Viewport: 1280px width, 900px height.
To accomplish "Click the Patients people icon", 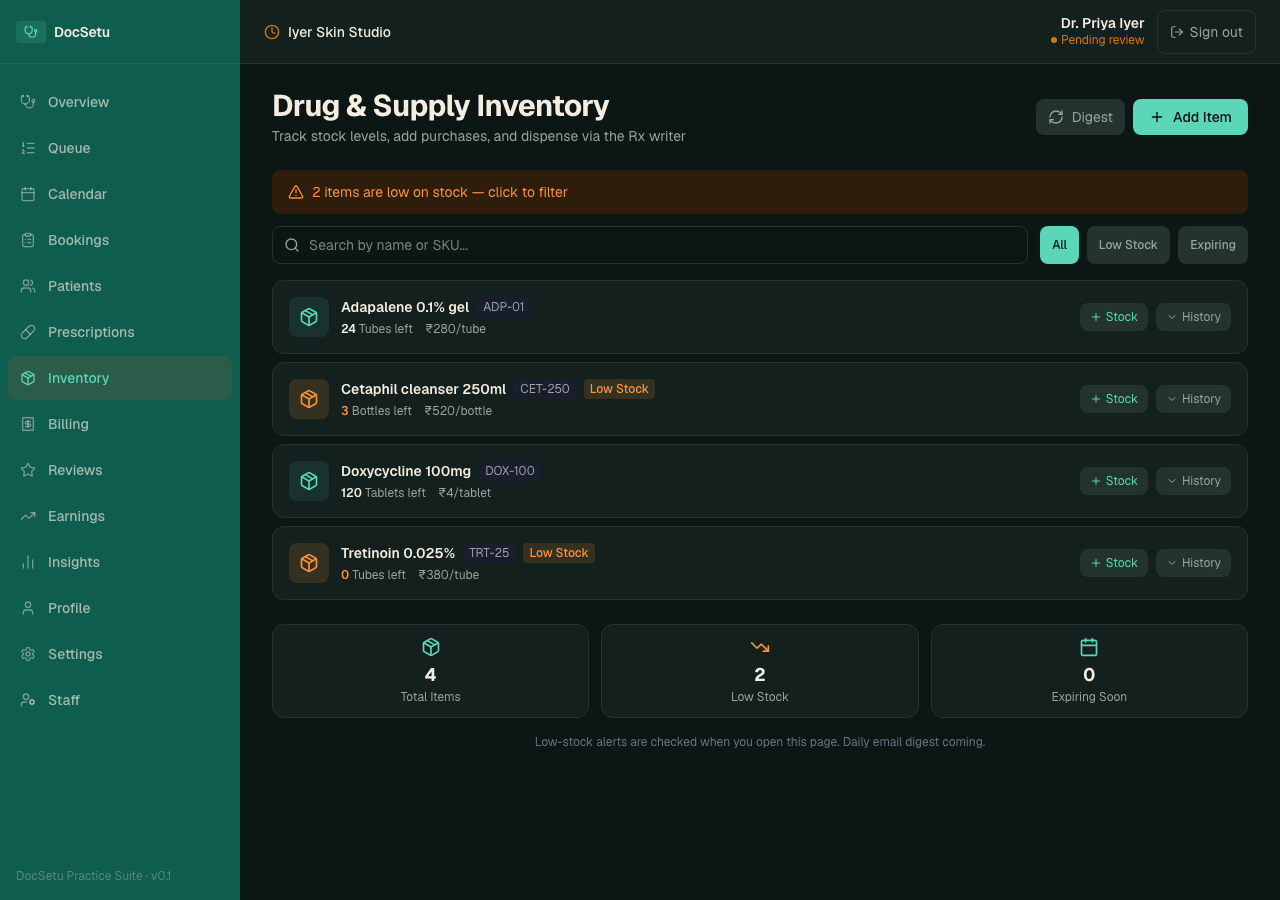I will point(28,286).
